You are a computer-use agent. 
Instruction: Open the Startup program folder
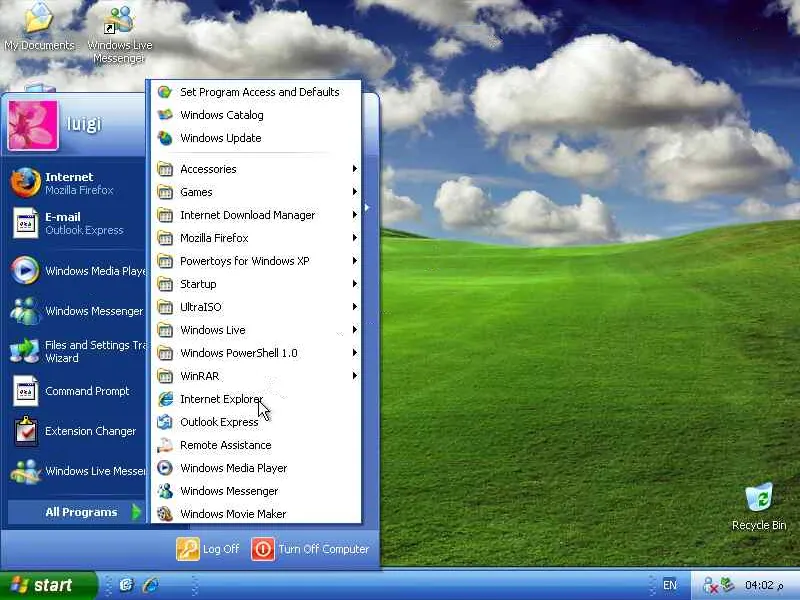(x=257, y=284)
